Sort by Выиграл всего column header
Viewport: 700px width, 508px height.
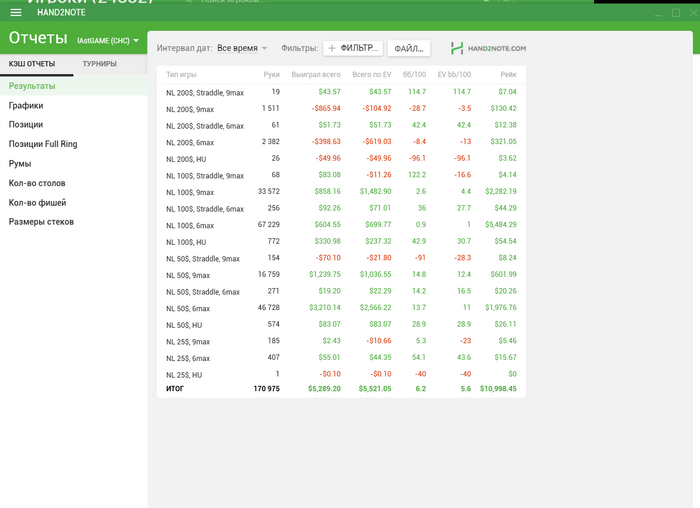coord(316,75)
